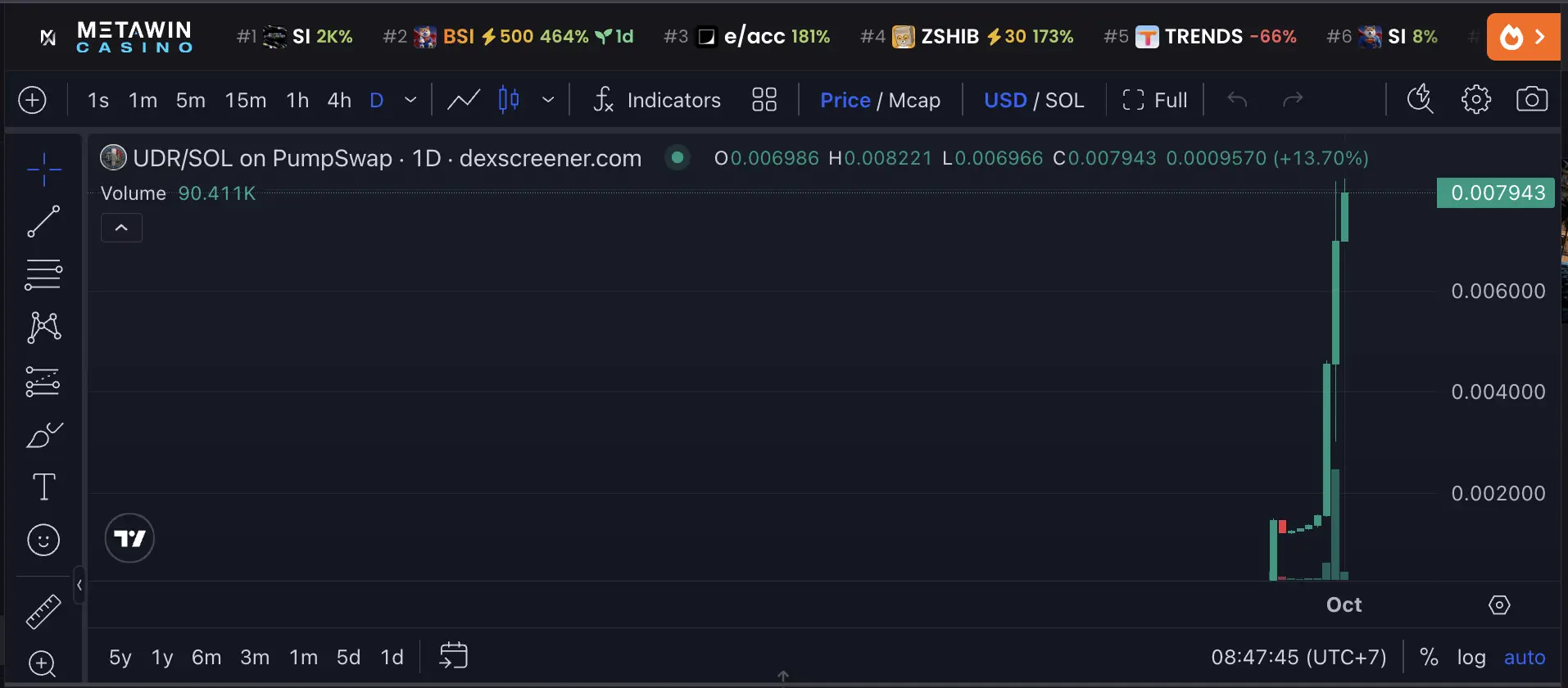Select the ruler measure tool
The height and width of the screenshot is (688, 1568).
pos(43,612)
